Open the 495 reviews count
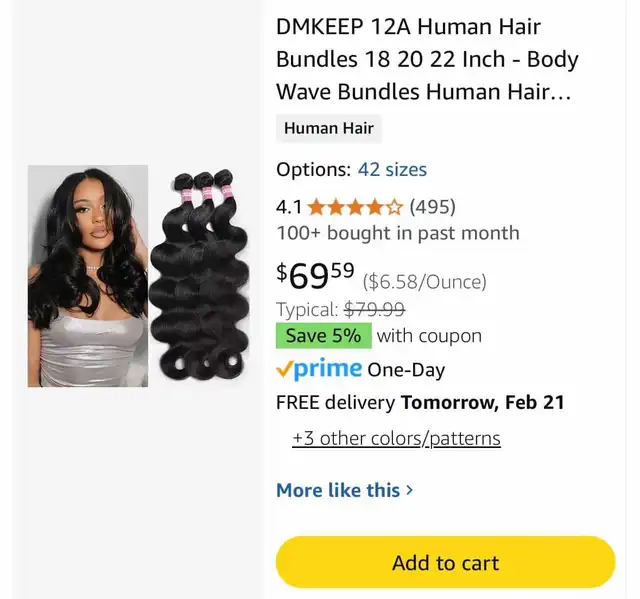 [432, 207]
